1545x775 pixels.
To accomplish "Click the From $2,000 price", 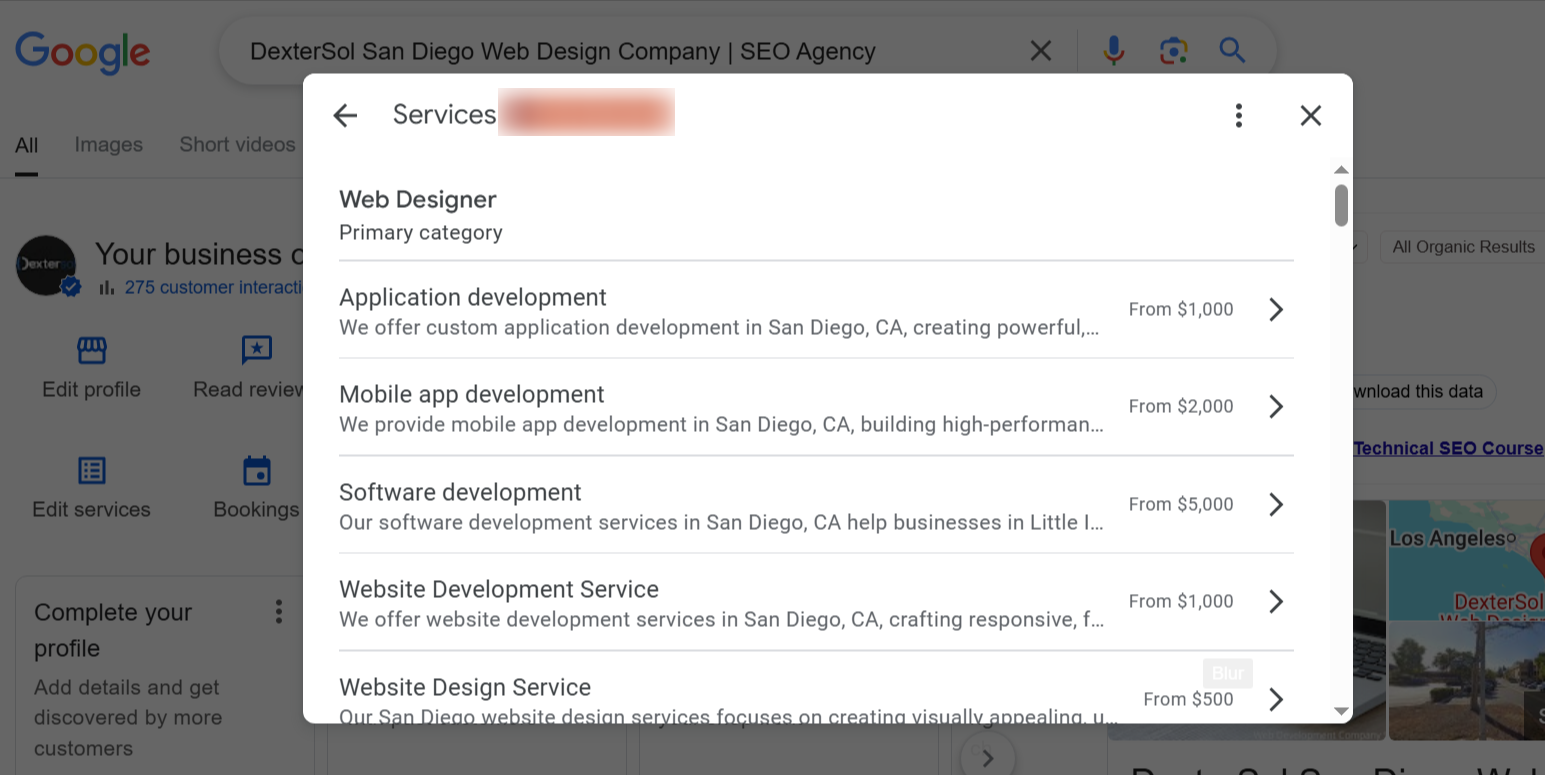I will coord(1180,407).
